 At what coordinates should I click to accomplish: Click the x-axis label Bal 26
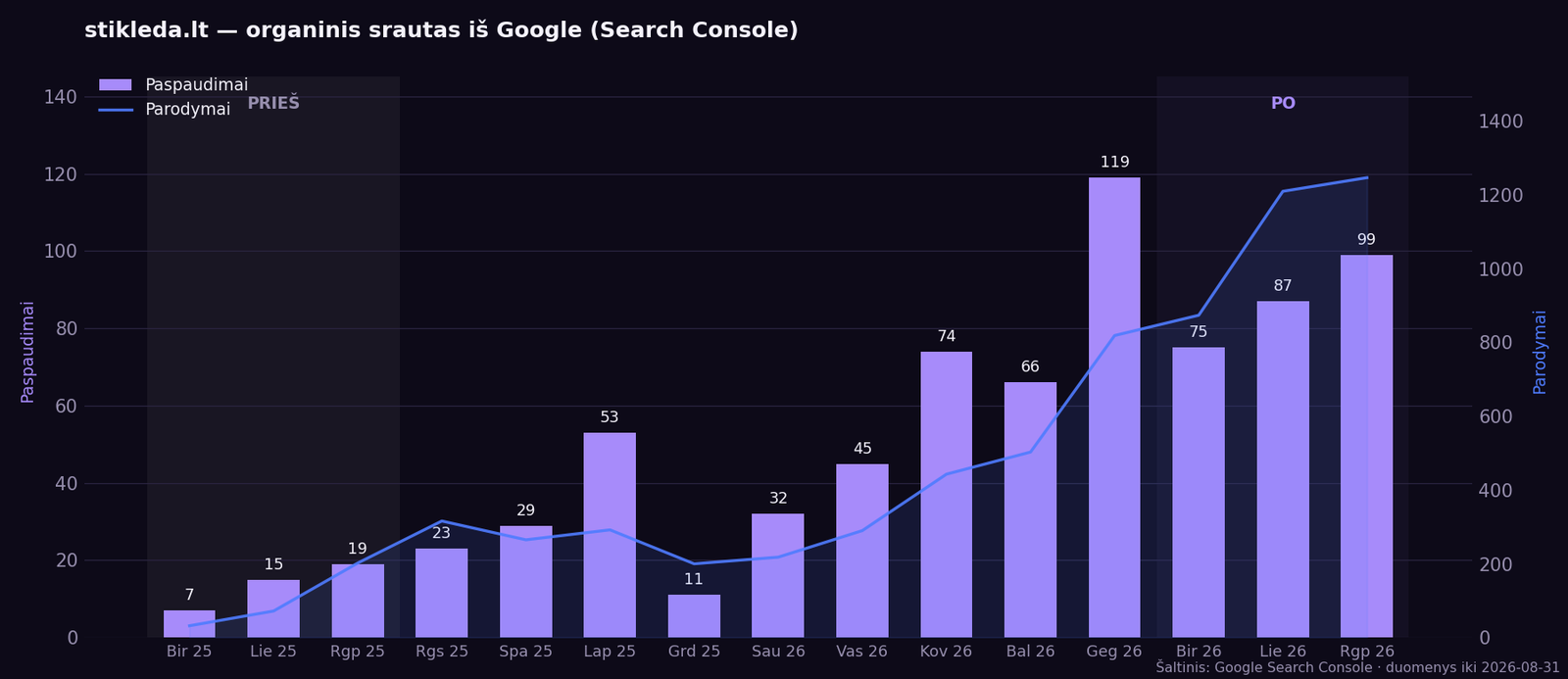1031,652
